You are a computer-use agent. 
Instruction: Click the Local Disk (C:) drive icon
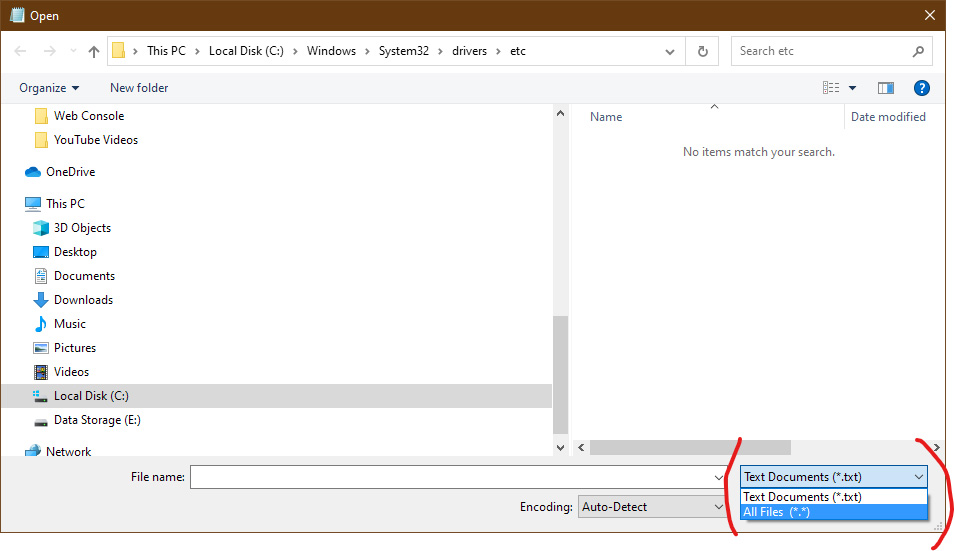pos(40,396)
